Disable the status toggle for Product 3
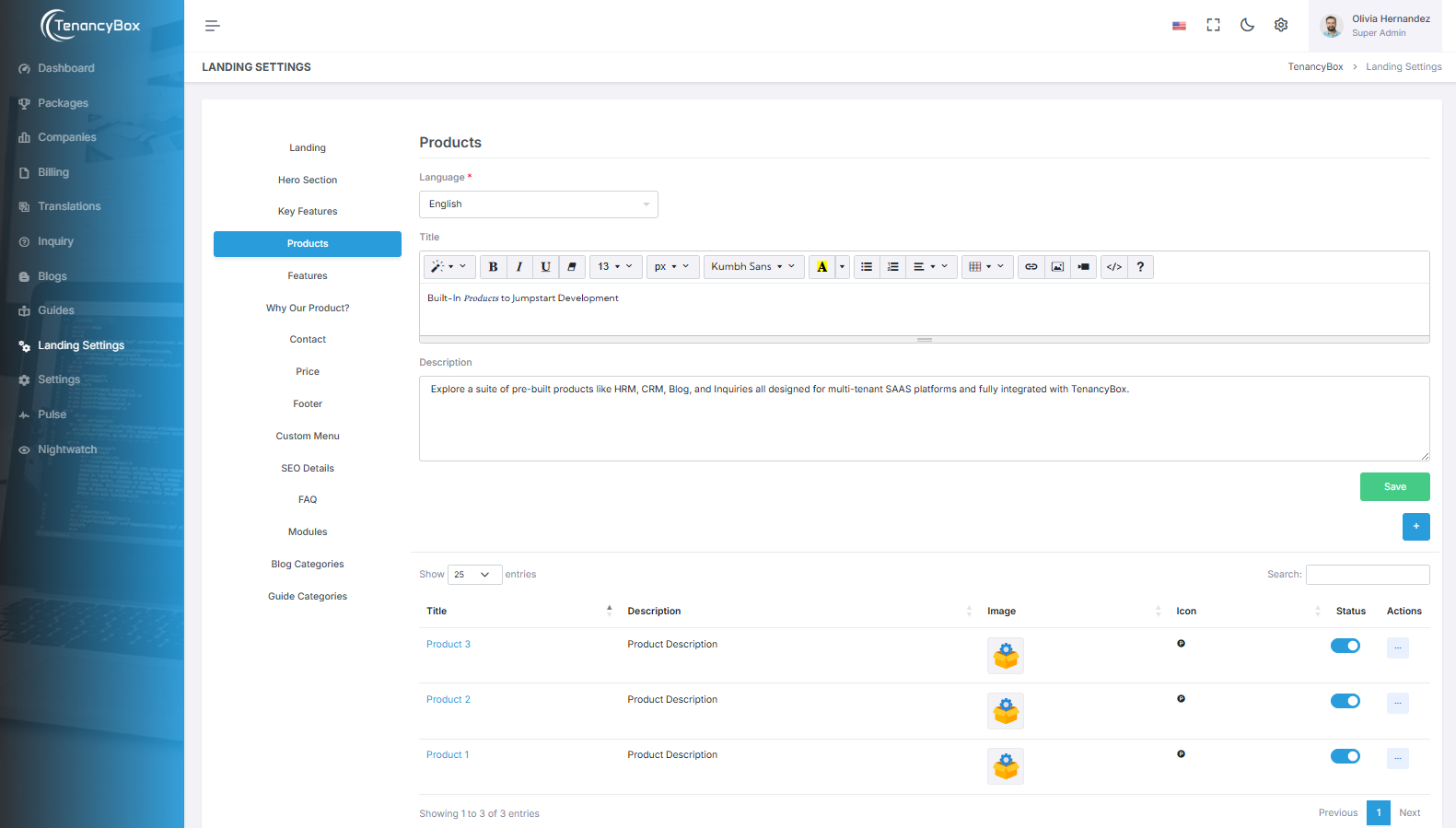The height and width of the screenshot is (828, 1456). click(1345, 646)
